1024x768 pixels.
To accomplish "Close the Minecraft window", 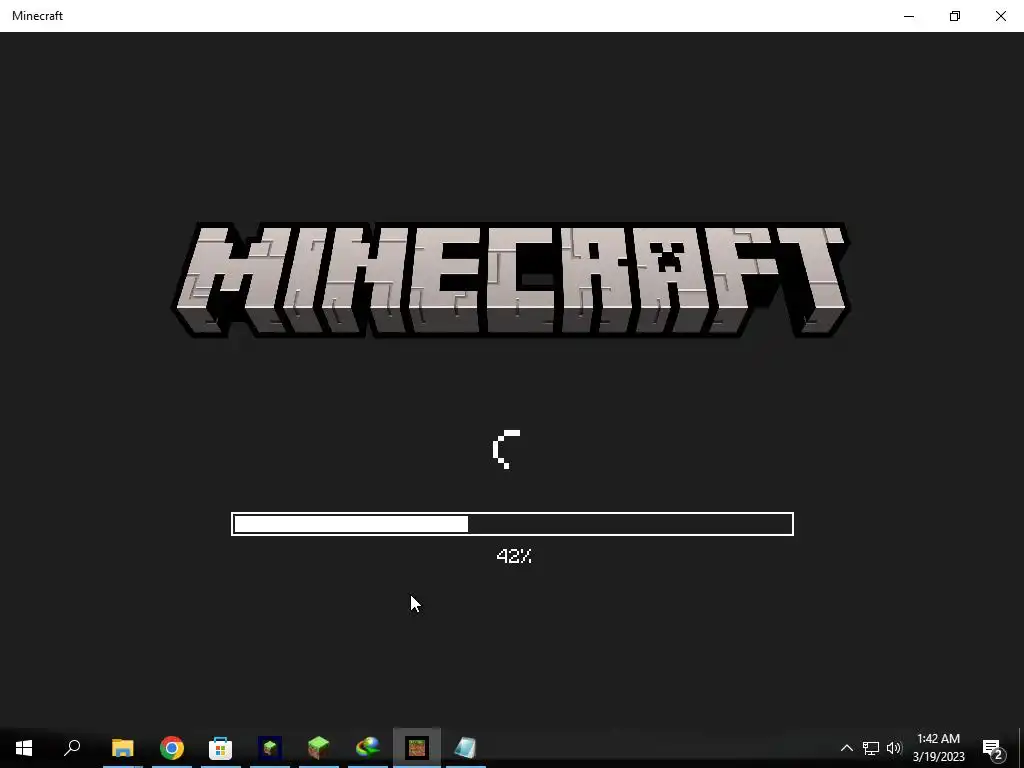I will [x=1000, y=16].
